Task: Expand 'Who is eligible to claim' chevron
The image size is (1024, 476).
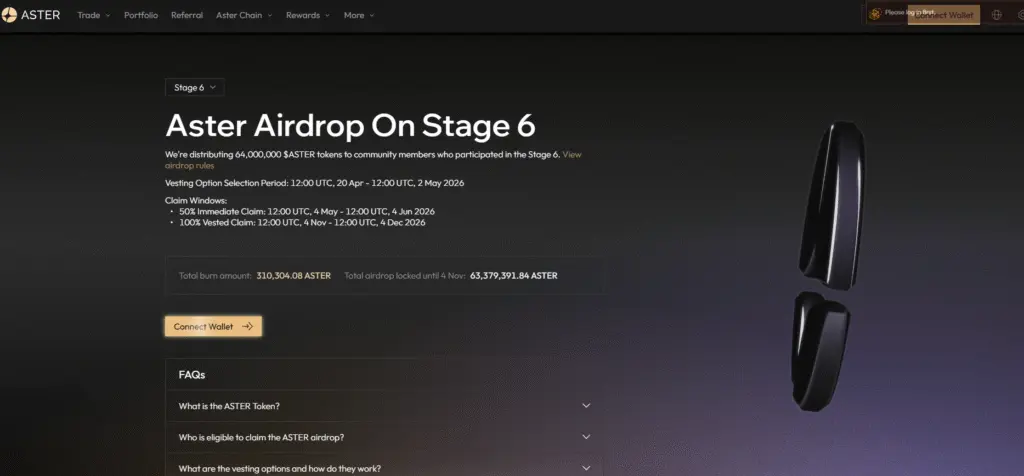Action: [x=586, y=437]
